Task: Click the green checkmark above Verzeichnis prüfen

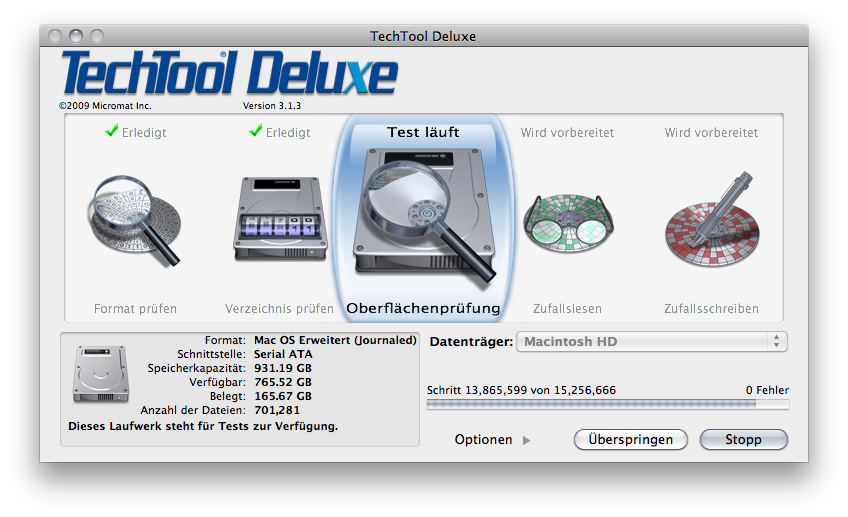Action: [256, 131]
